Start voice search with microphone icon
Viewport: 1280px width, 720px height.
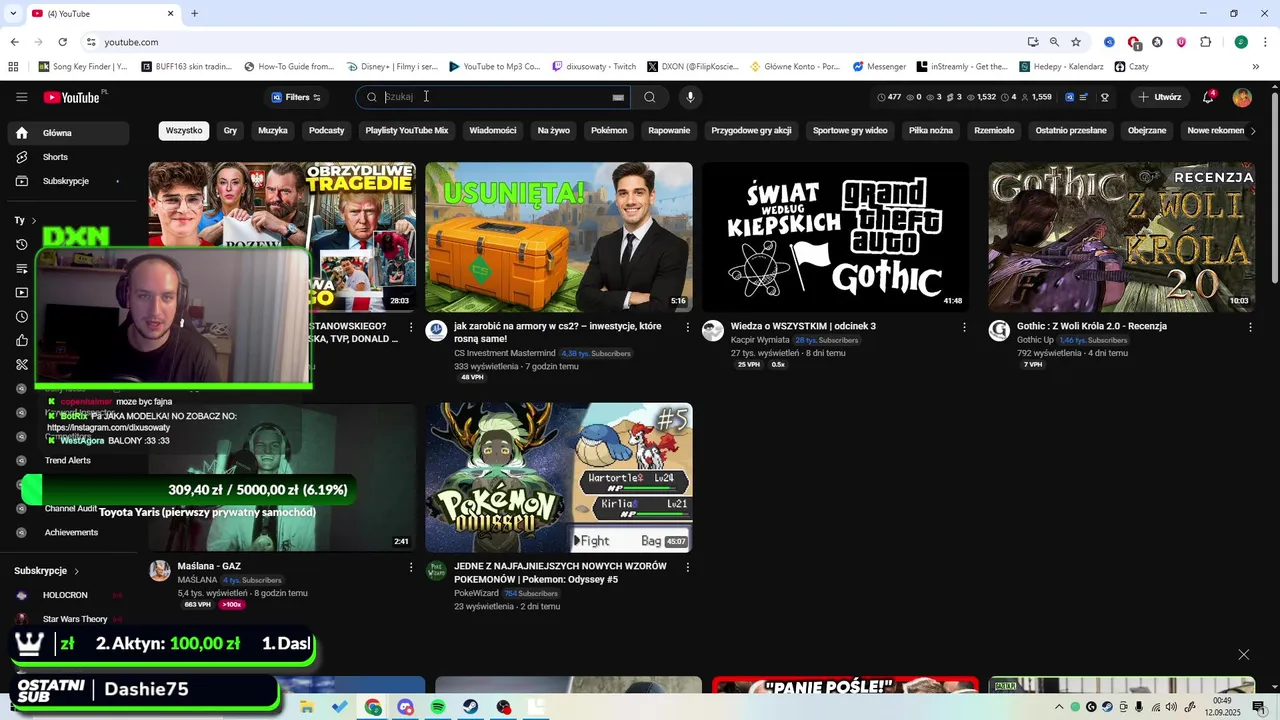(x=690, y=97)
